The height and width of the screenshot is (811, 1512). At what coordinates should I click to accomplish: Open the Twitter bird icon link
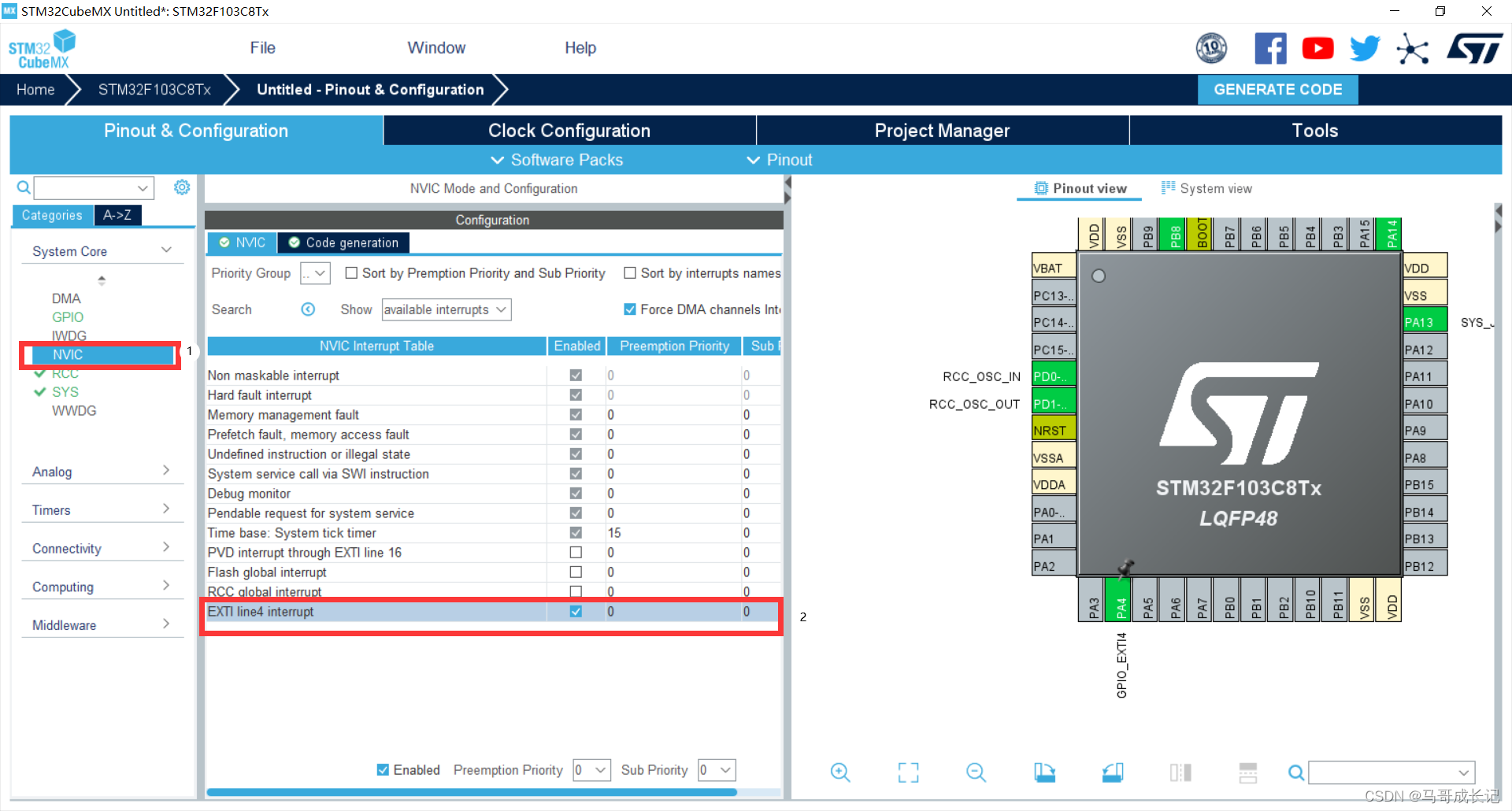click(x=1365, y=48)
